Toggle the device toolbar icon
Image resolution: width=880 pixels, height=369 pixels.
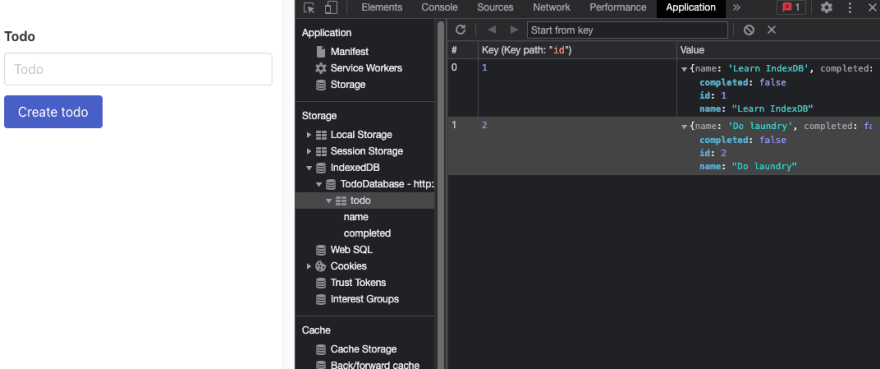click(331, 8)
